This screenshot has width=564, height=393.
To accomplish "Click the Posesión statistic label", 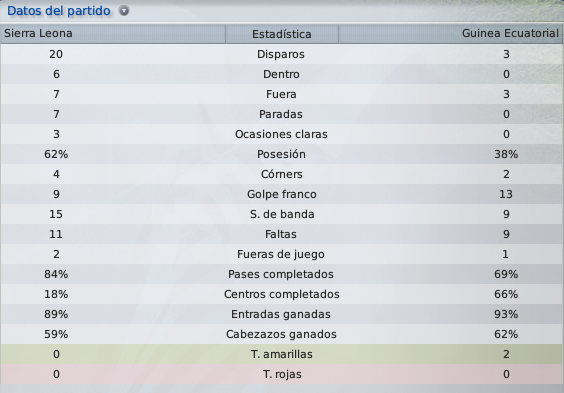I will [281, 154].
